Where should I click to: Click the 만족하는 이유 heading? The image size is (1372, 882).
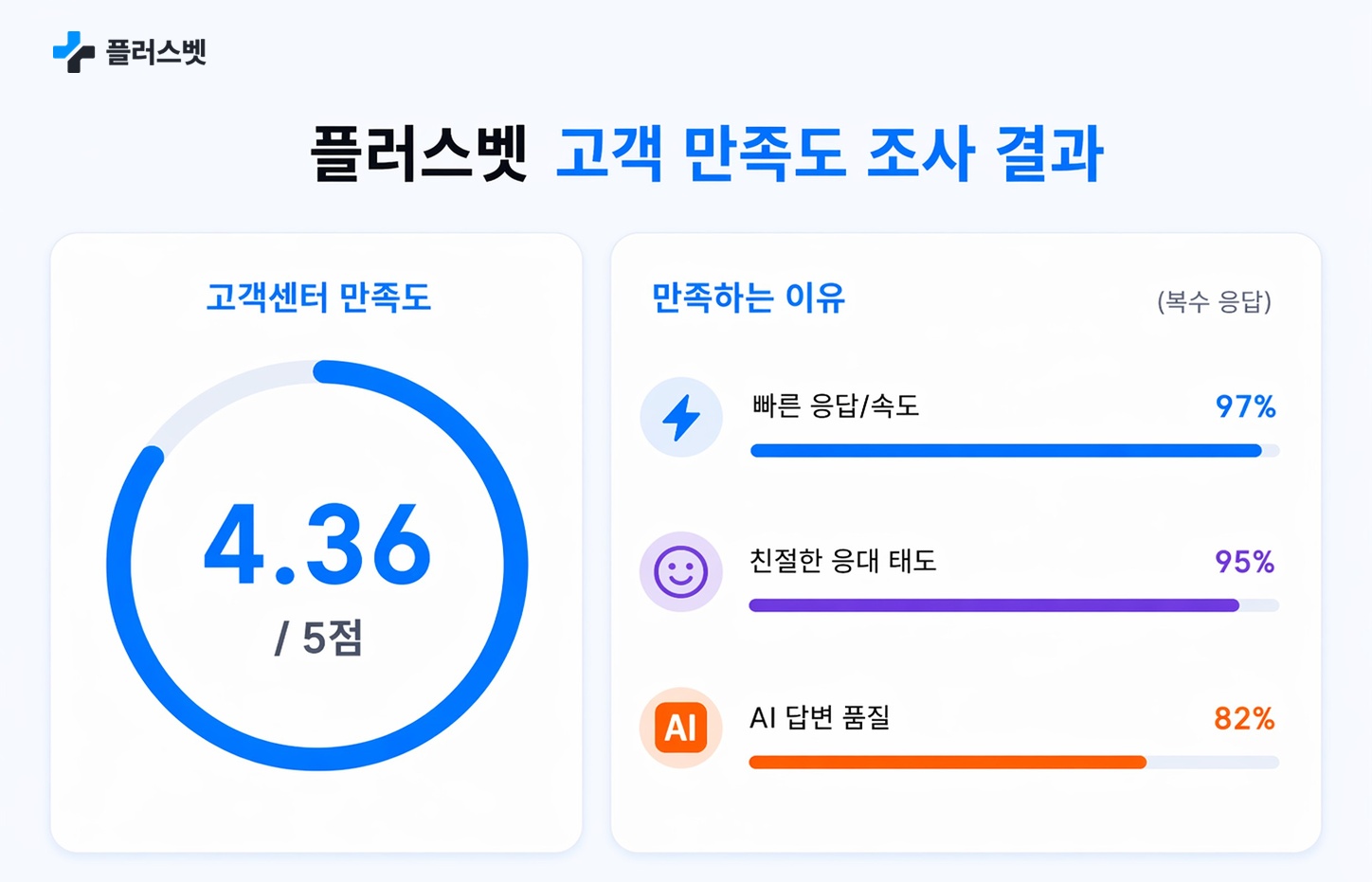click(748, 298)
